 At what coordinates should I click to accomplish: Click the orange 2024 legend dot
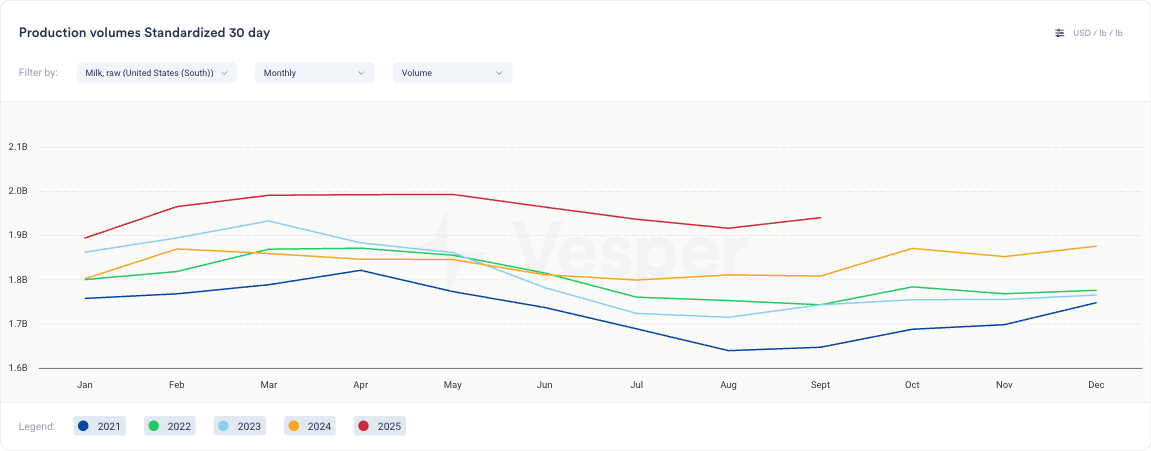coord(294,427)
